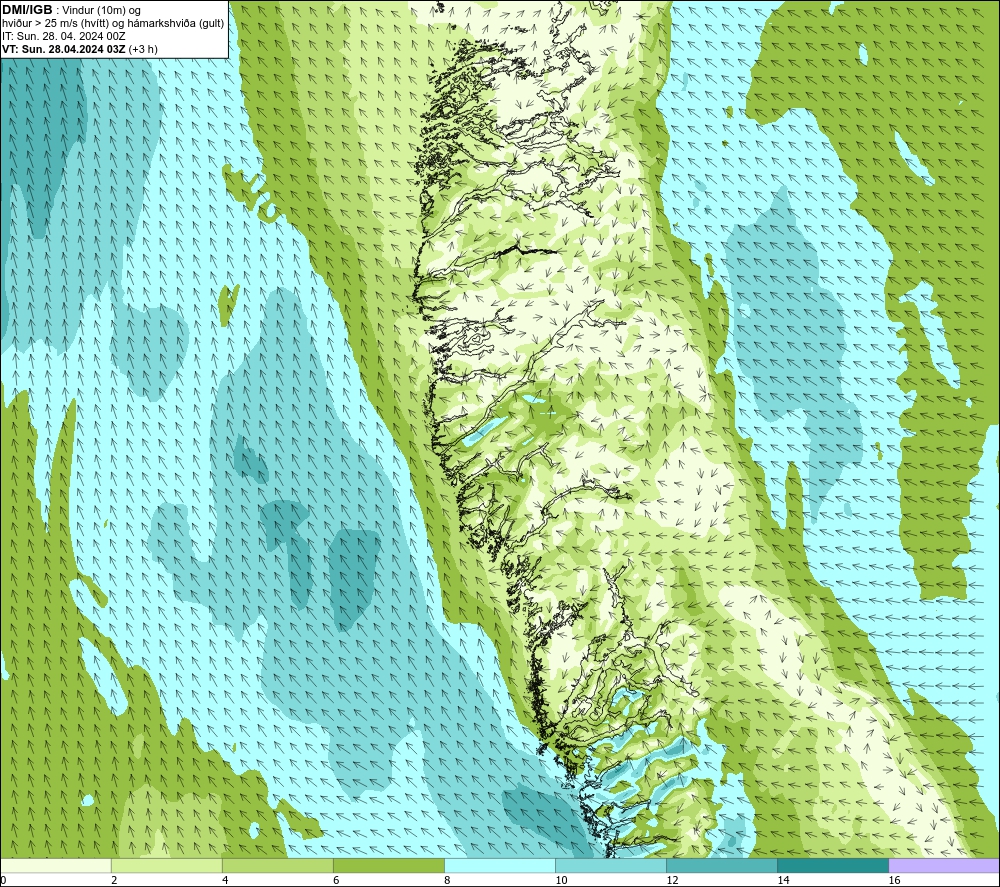This screenshot has width=1000, height=887.
Task: Click the 2–4 m/s light green legend swatch
Action: pyautogui.click(x=166, y=865)
